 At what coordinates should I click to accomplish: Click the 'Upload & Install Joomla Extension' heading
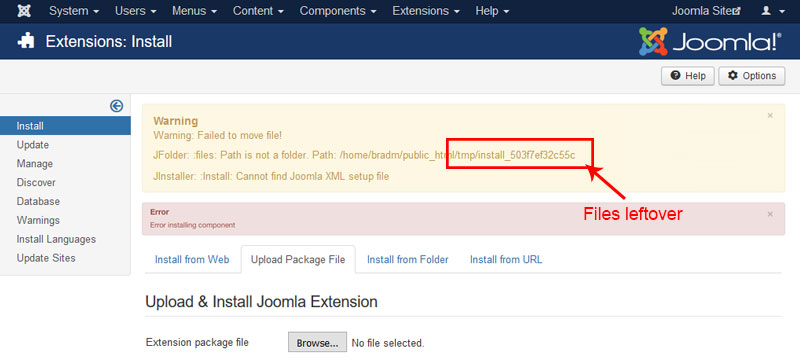coord(261,302)
